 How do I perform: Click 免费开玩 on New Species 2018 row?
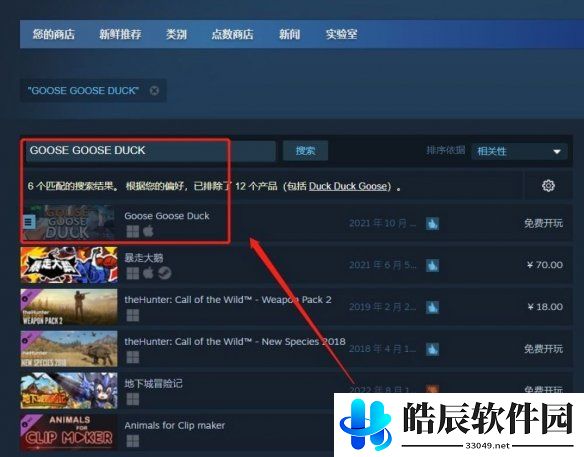tap(543, 349)
